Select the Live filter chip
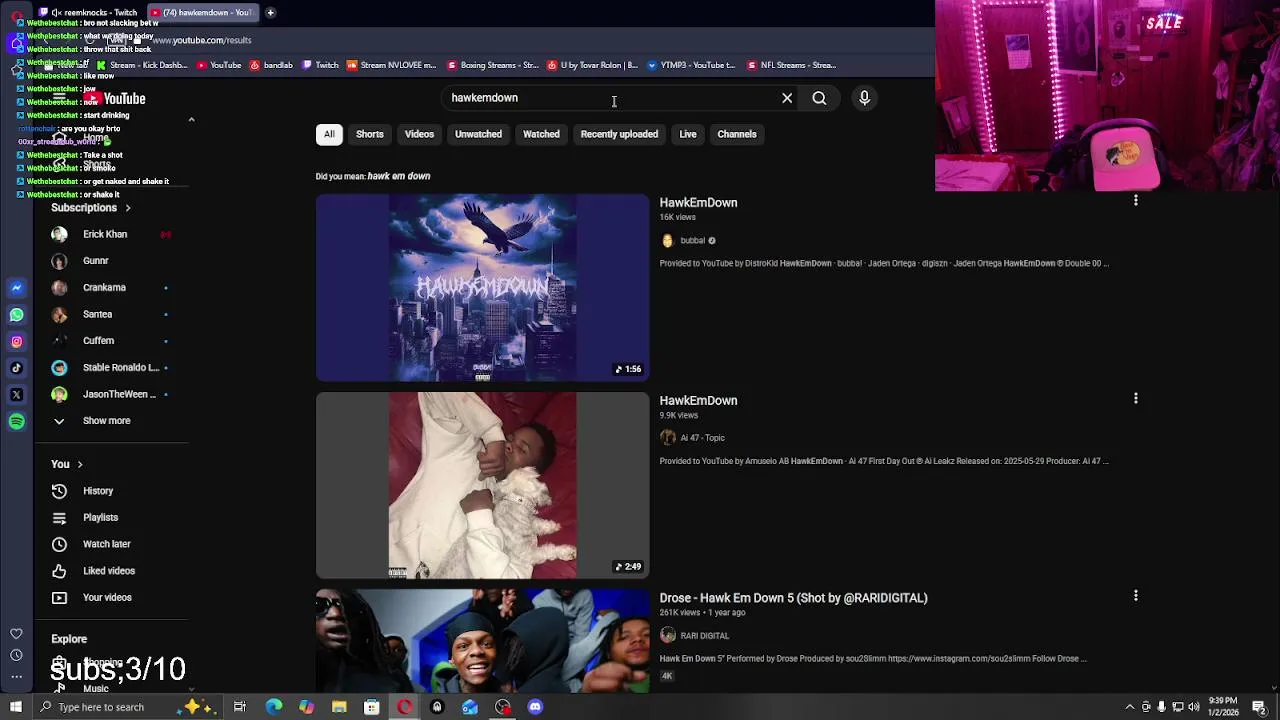This screenshot has width=1280, height=720. coord(688,134)
